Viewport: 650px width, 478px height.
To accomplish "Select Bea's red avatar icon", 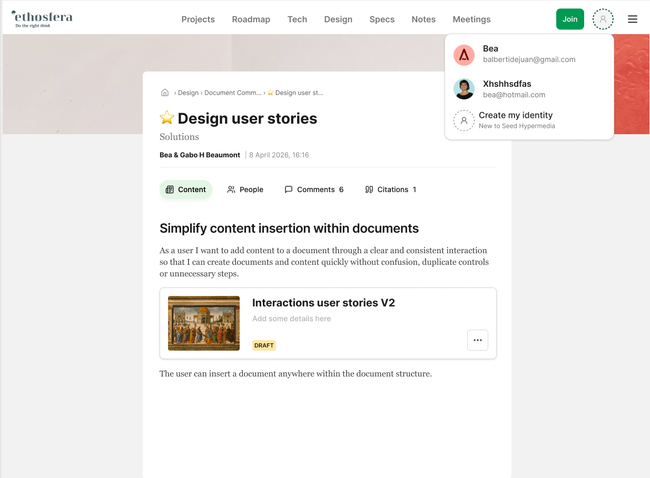I will [x=464, y=55].
